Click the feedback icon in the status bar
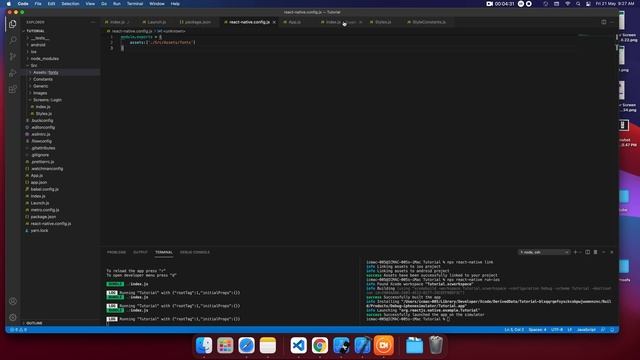The height and width of the screenshot is (360, 640). coord(603,330)
